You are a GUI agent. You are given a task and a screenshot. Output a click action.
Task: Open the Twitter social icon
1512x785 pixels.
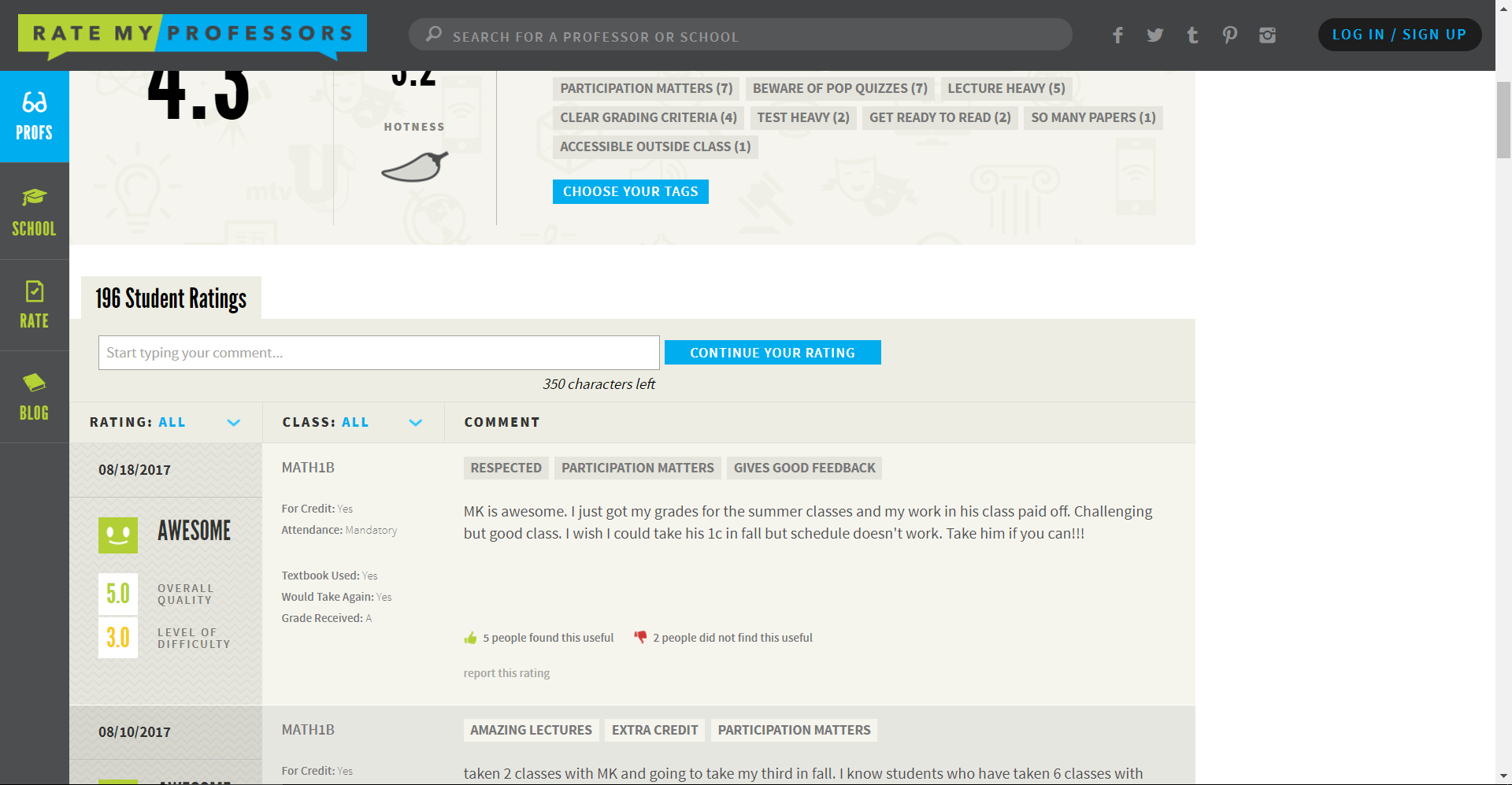pyautogui.click(x=1154, y=35)
